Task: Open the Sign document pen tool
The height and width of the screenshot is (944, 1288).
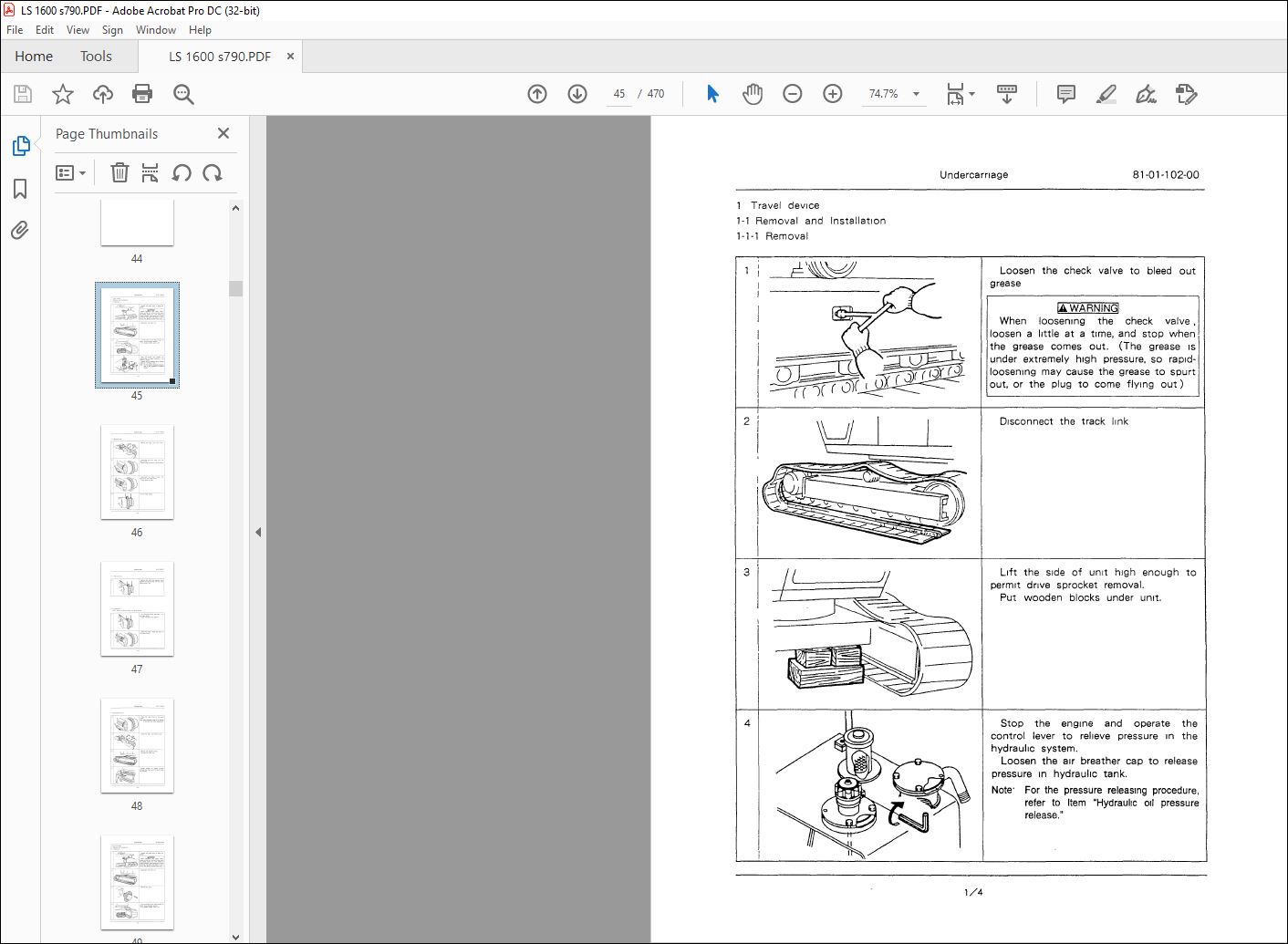Action: [1146, 94]
